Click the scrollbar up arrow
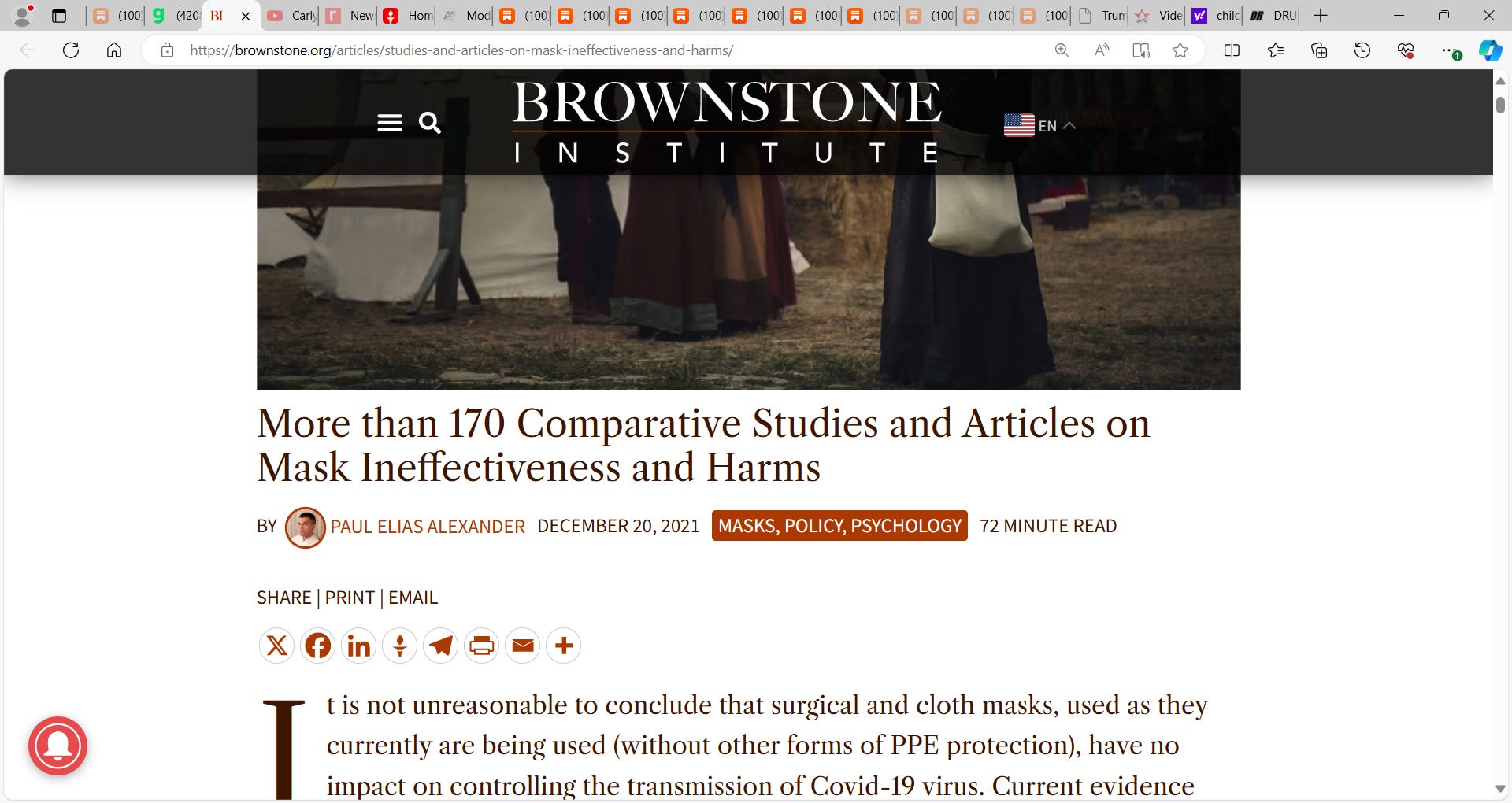The width and height of the screenshot is (1512, 803). pyautogui.click(x=1500, y=81)
